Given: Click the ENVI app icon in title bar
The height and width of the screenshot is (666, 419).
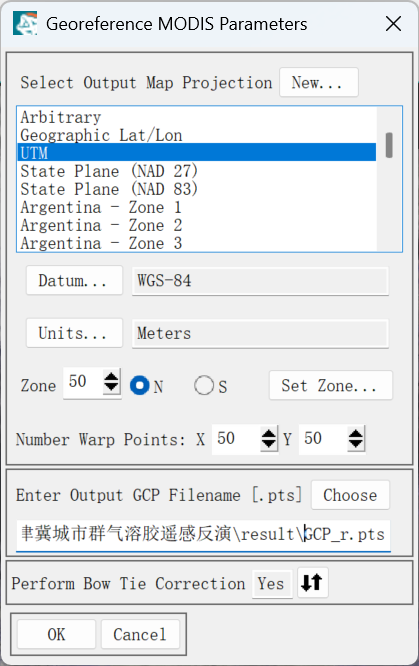Looking at the screenshot, I should pos(25,23).
